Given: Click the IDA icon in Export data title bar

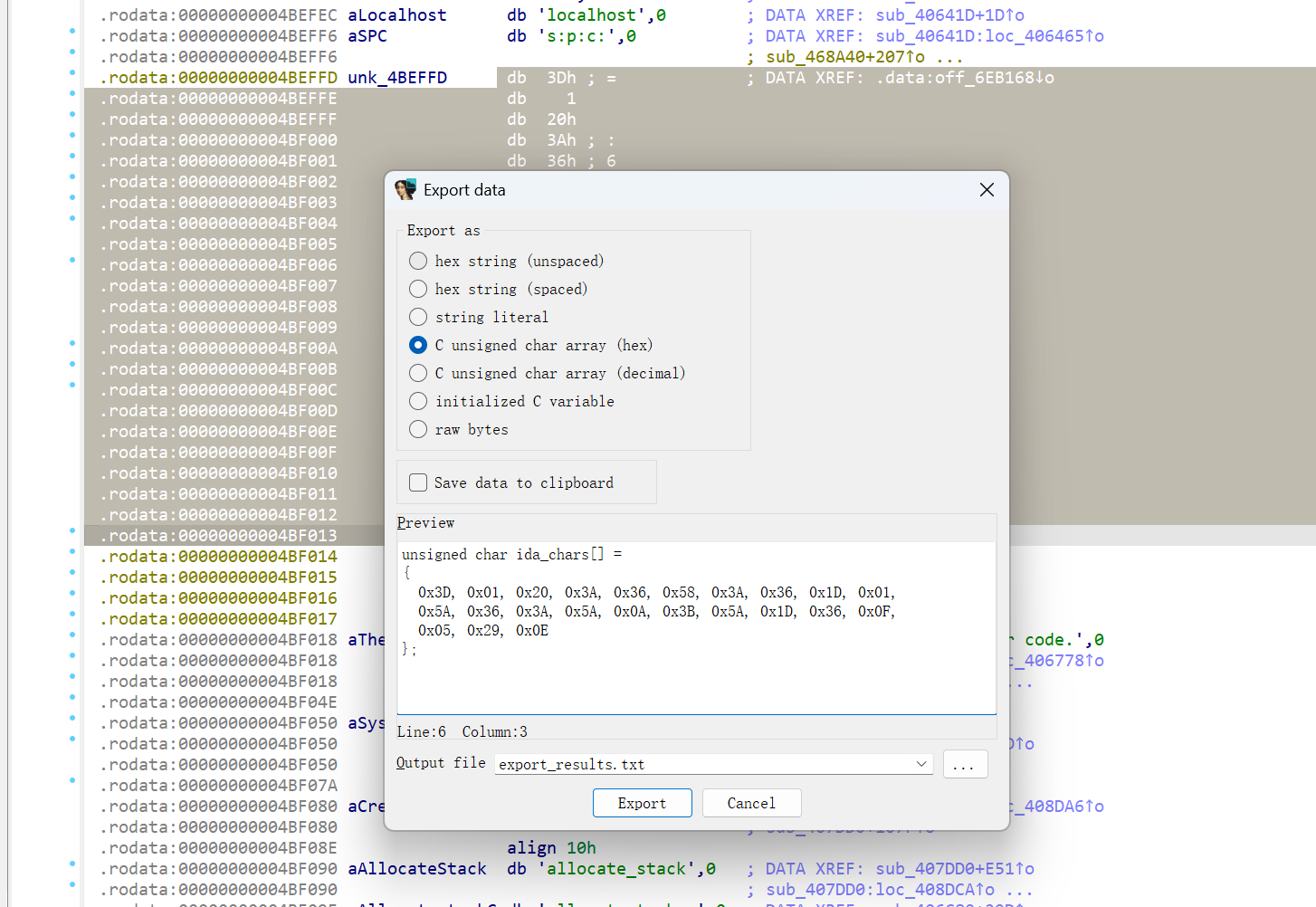Looking at the screenshot, I should click(x=405, y=190).
